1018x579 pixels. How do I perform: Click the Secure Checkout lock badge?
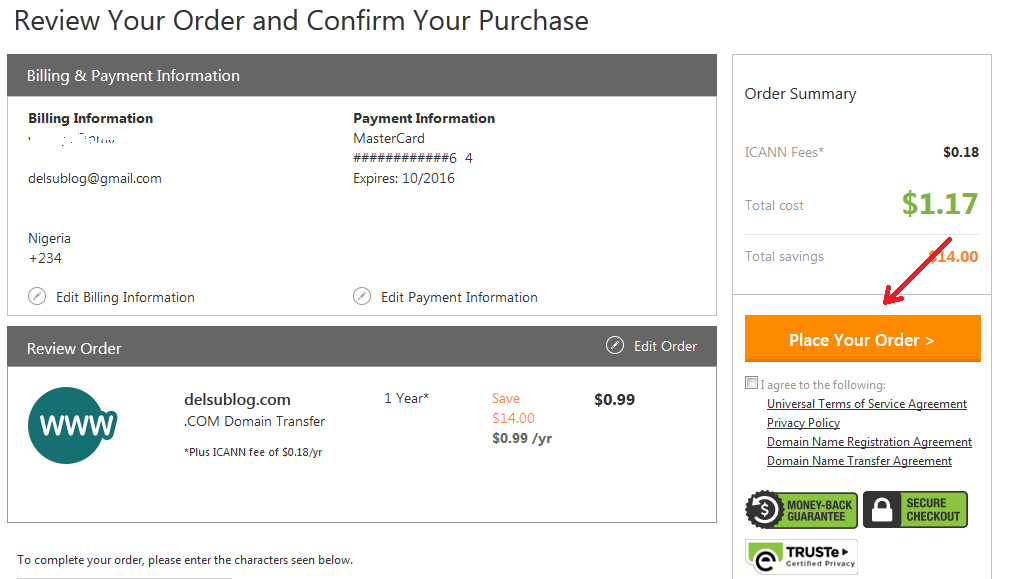[915, 510]
